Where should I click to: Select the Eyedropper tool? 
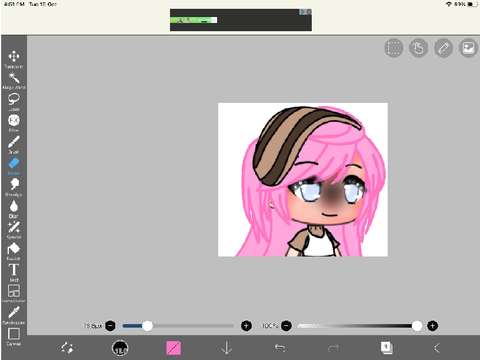tap(14, 315)
